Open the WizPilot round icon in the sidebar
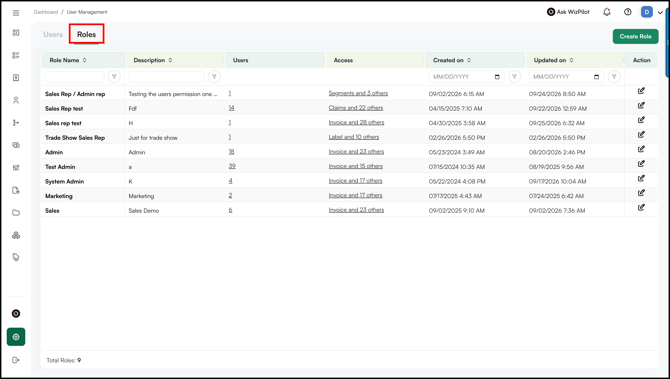 pos(16,314)
